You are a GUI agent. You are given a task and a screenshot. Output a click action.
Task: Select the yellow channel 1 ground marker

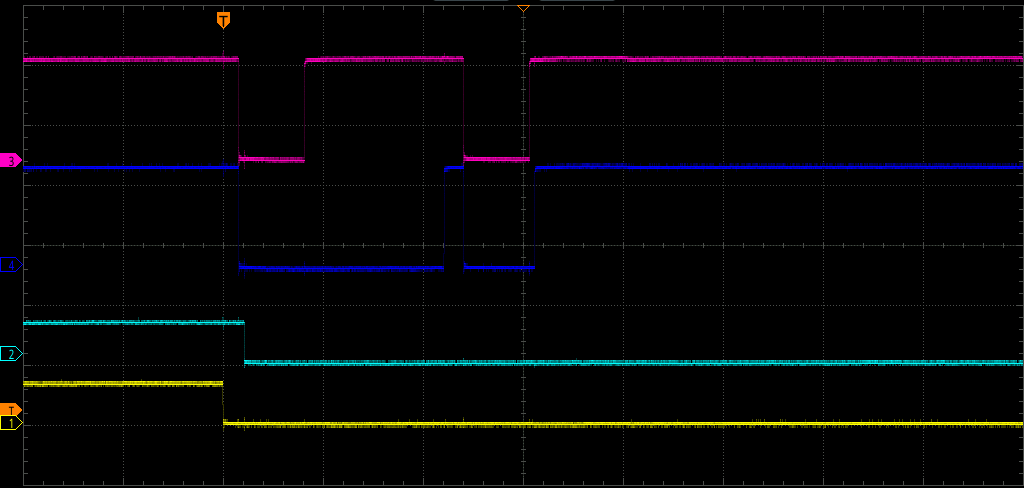12,424
